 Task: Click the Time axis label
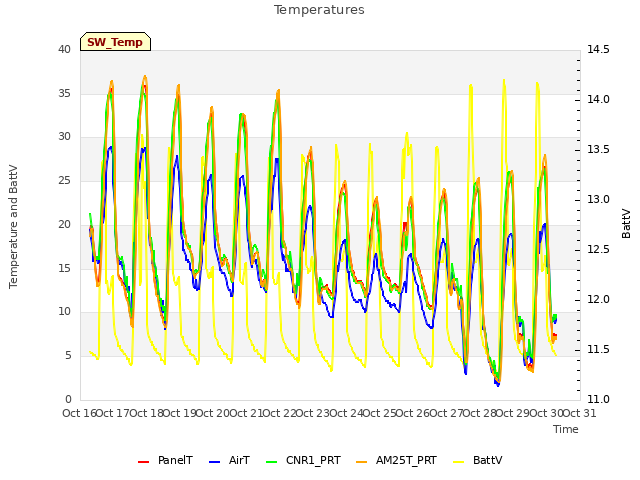click(x=566, y=429)
